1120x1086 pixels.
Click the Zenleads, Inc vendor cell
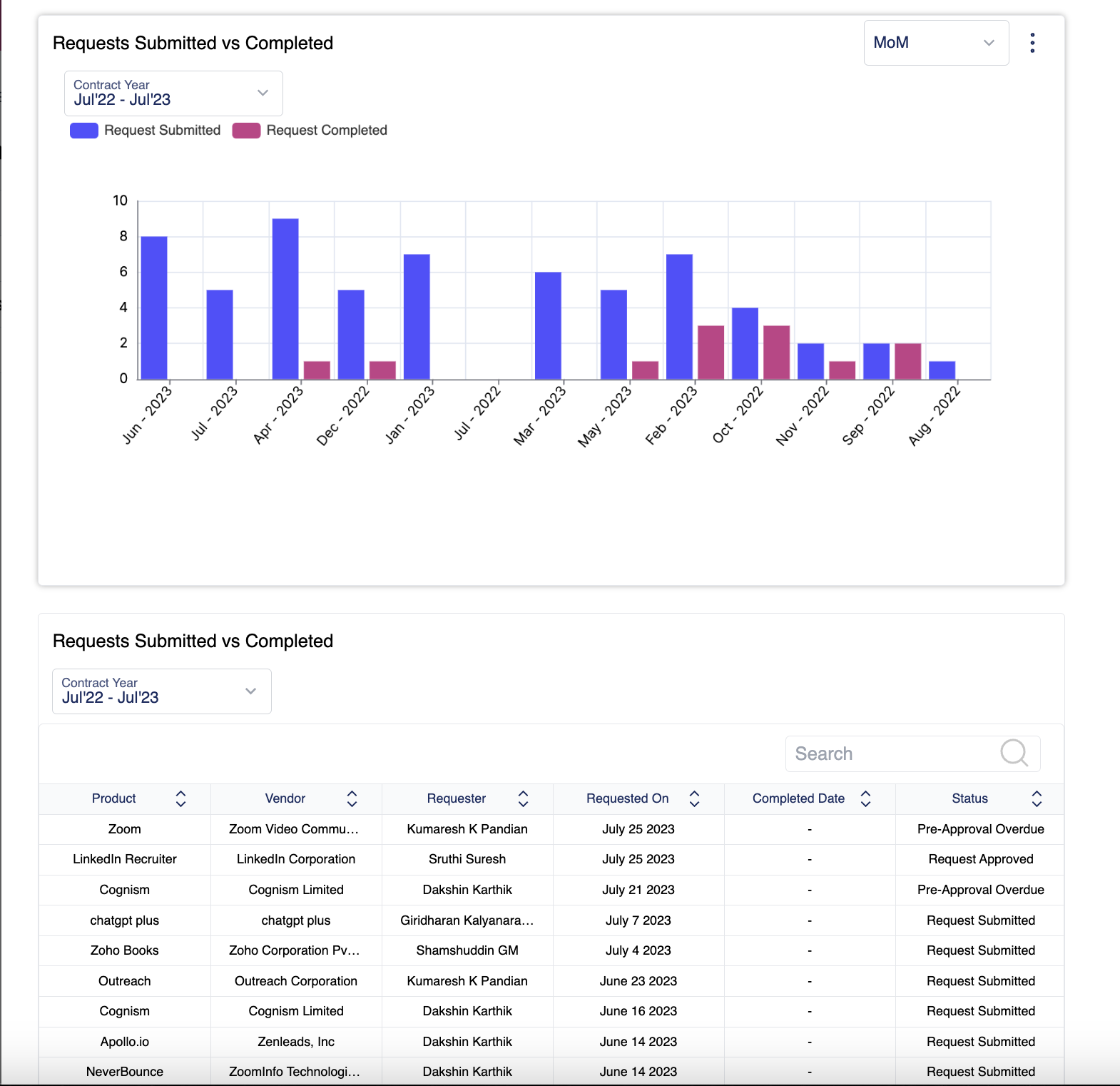[x=296, y=1042]
